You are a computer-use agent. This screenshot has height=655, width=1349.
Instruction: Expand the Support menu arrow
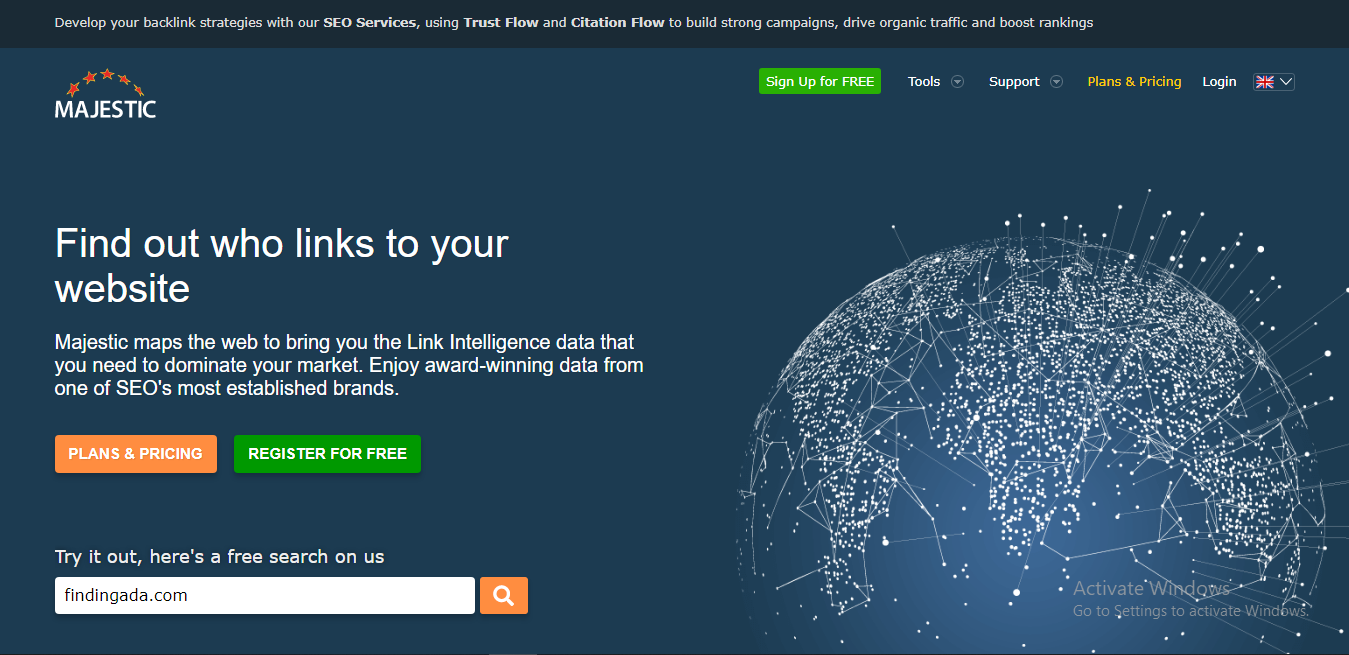(x=1056, y=82)
